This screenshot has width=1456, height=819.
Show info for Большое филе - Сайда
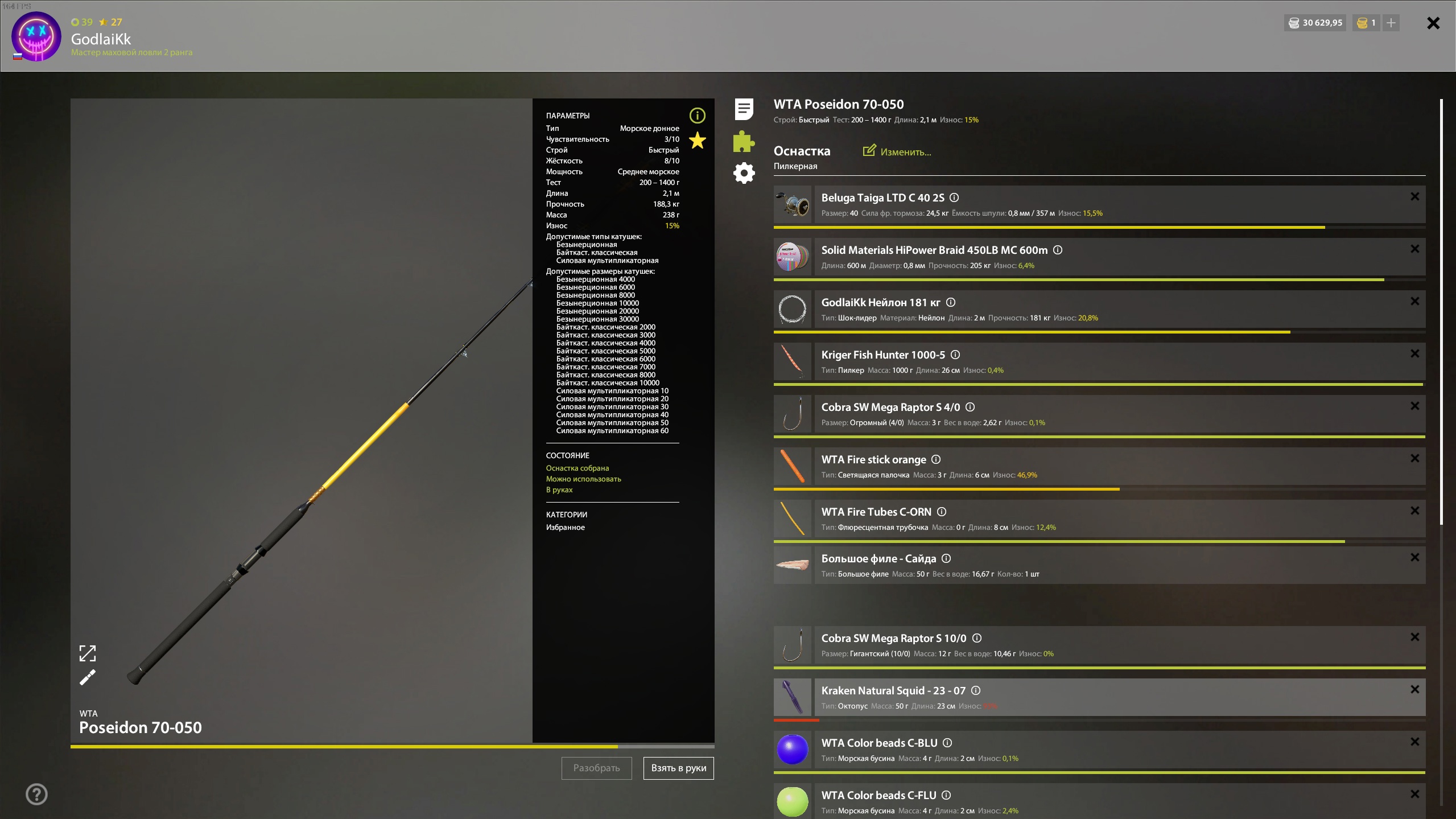coord(946,558)
